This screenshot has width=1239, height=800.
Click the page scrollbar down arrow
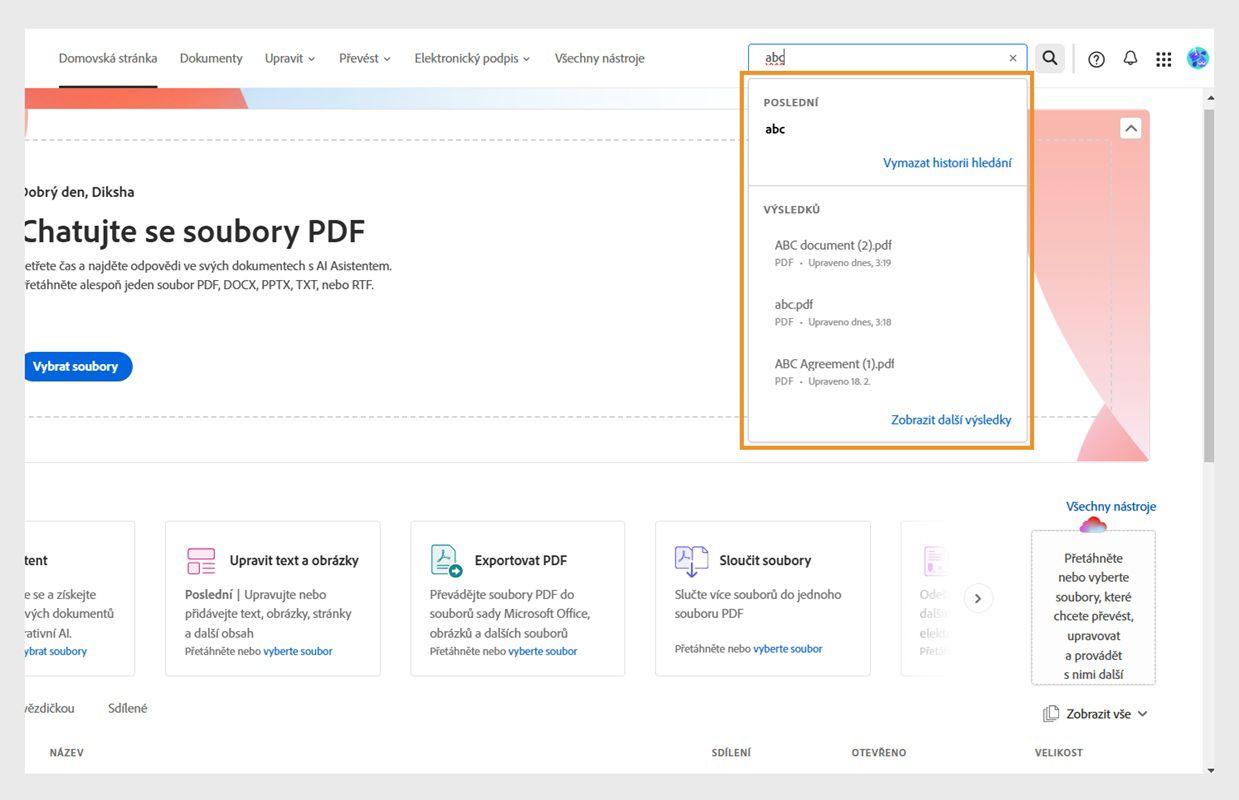[1210, 769]
